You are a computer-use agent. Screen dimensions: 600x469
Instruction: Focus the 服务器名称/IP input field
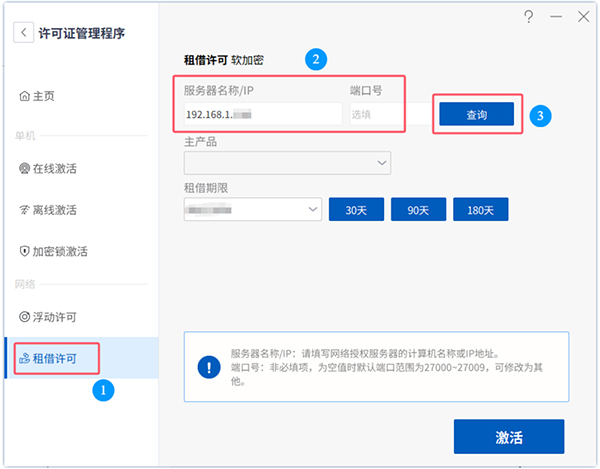pyautogui.click(x=263, y=114)
